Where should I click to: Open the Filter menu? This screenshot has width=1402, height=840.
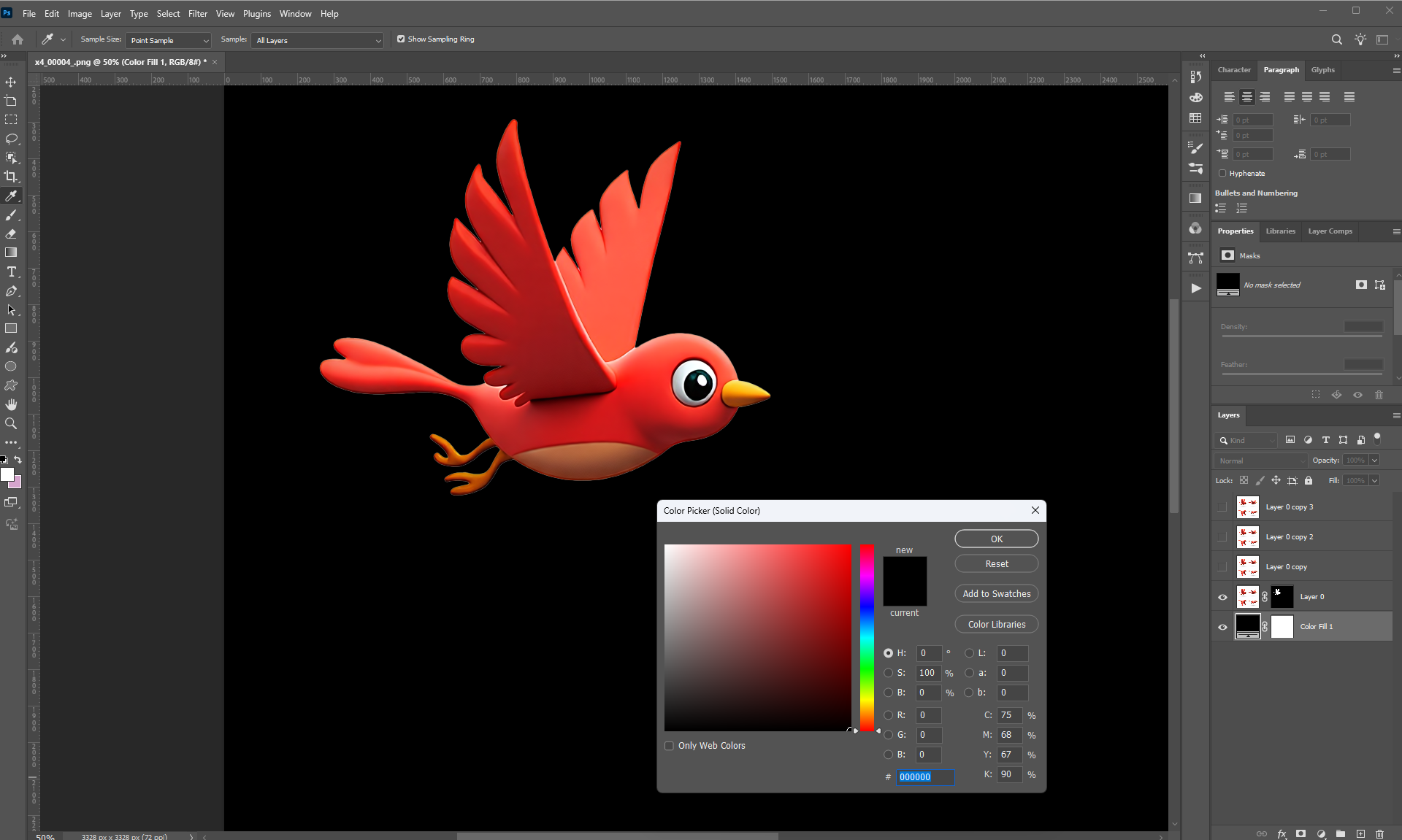[x=197, y=14]
